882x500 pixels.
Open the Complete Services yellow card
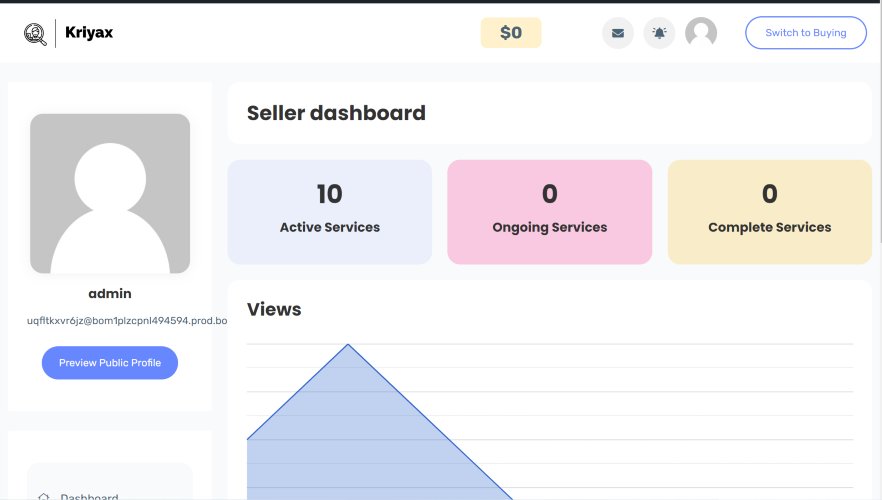click(770, 212)
